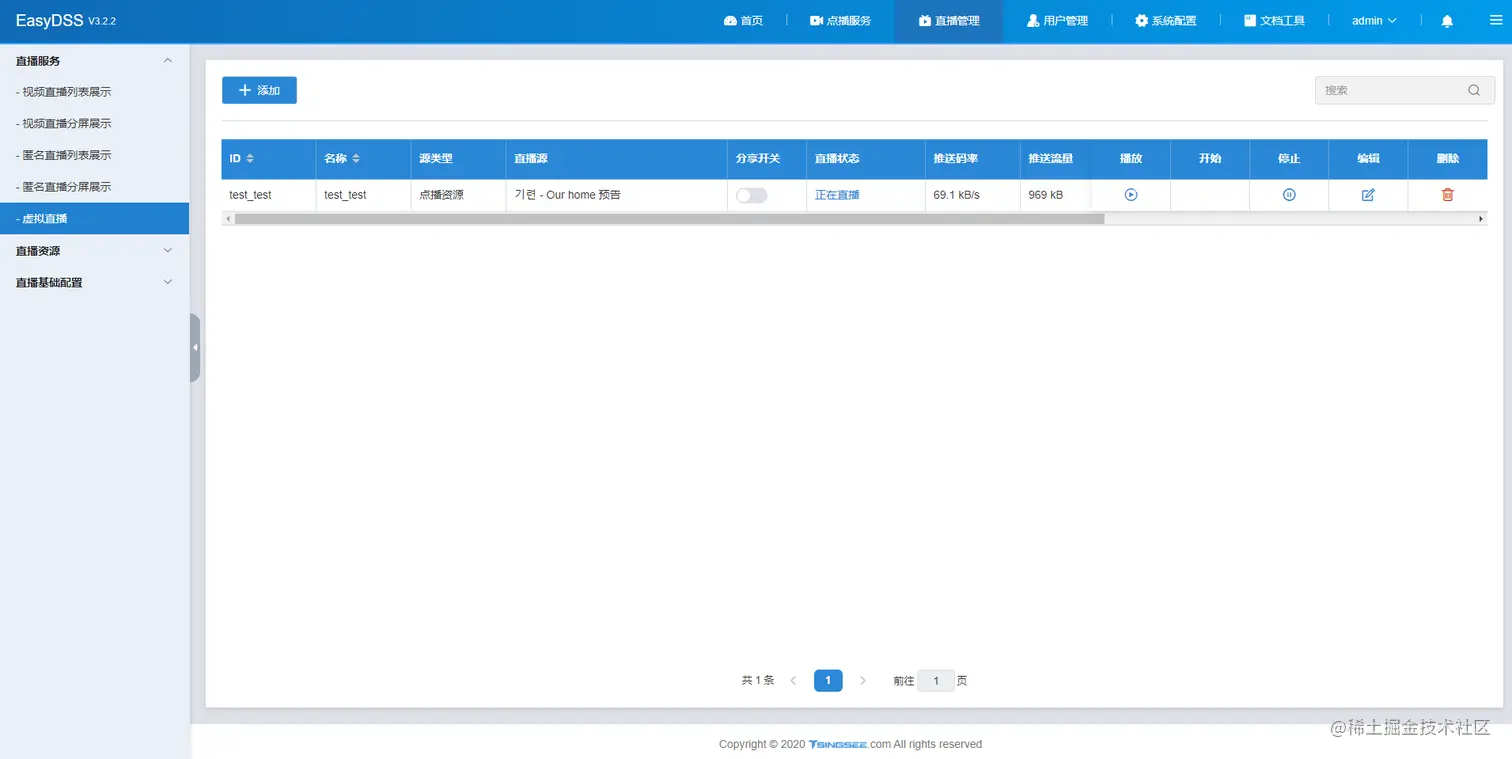Open the admin user dropdown

(1374, 21)
